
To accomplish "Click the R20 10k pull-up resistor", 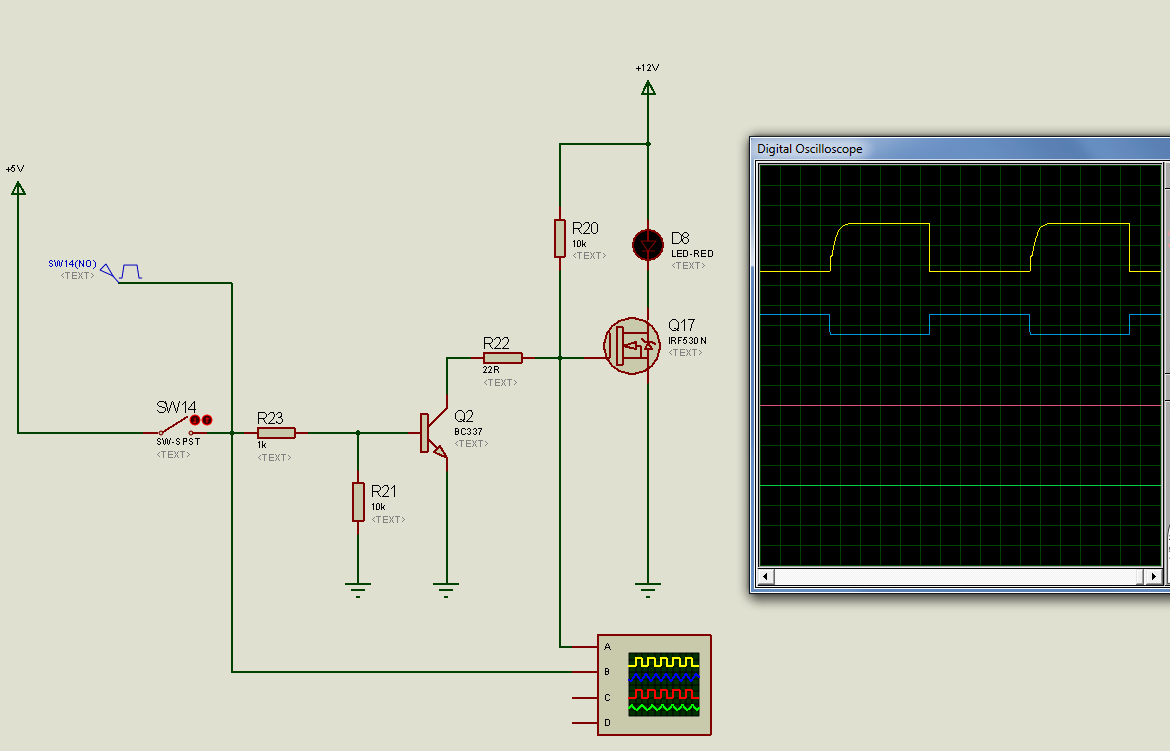I will pyautogui.click(x=560, y=239).
